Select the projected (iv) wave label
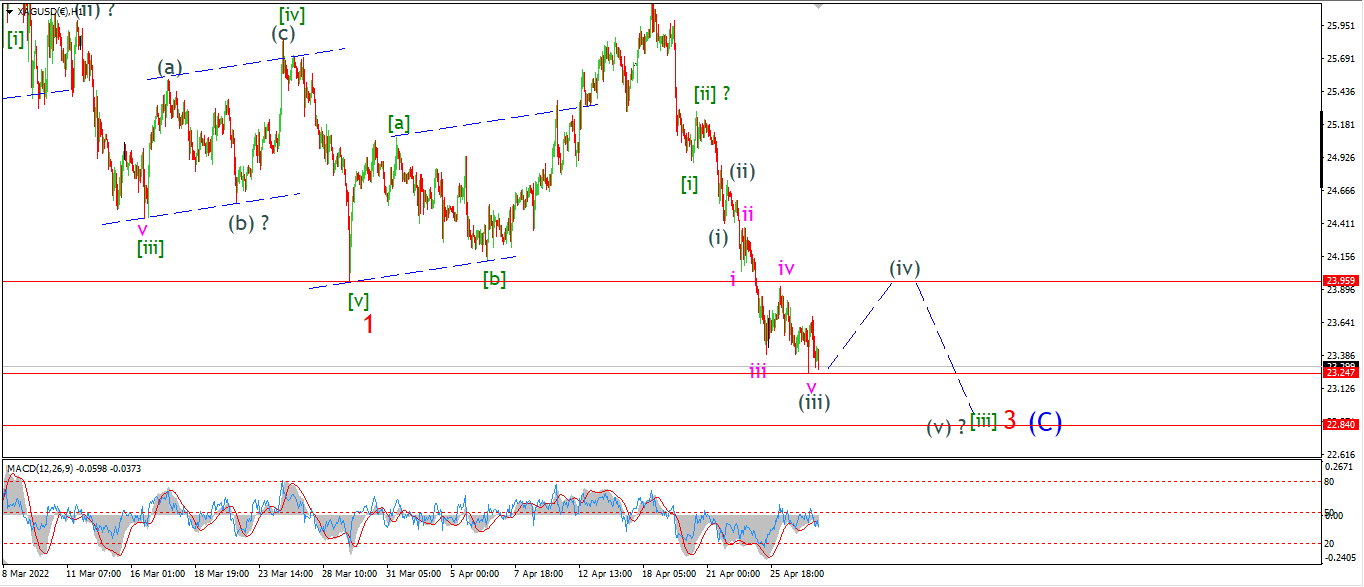This screenshot has height=587, width=1364. click(x=905, y=268)
